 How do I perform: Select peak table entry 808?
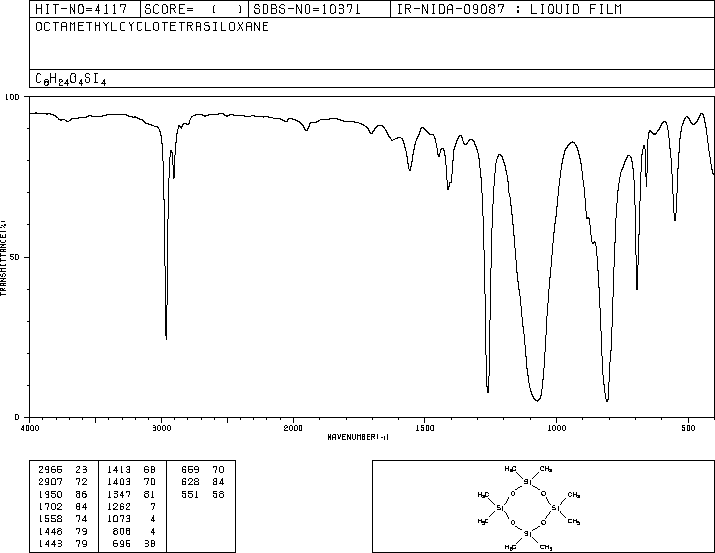121,532
